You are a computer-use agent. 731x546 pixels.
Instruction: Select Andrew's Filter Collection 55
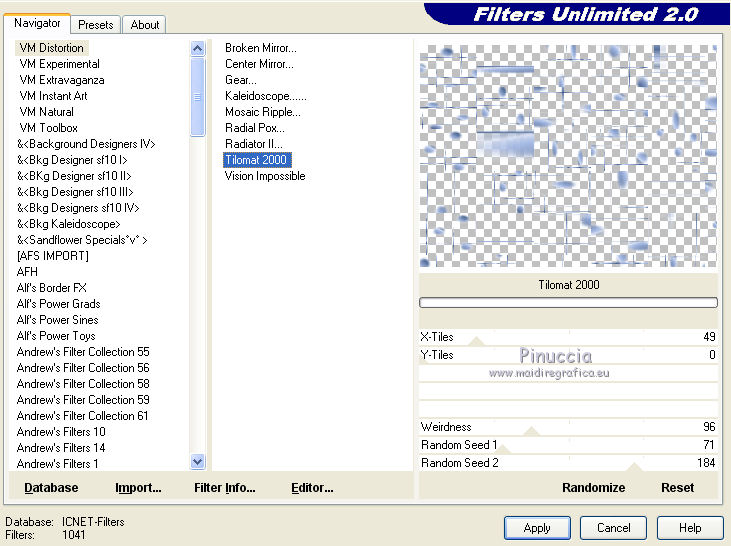click(83, 352)
